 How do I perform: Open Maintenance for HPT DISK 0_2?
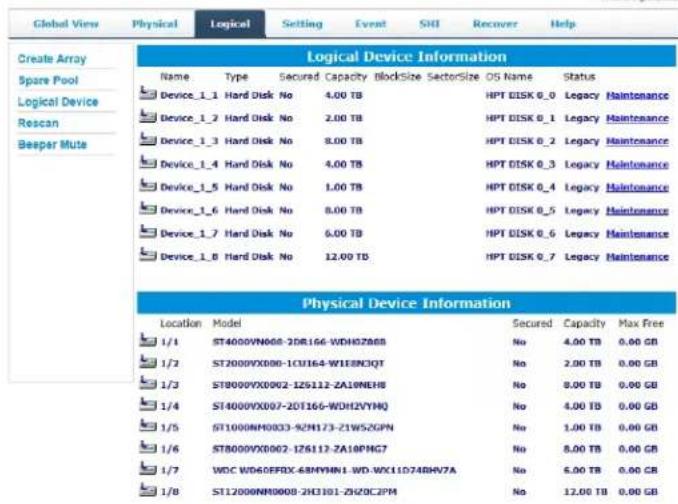pyautogui.click(x=637, y=141)
